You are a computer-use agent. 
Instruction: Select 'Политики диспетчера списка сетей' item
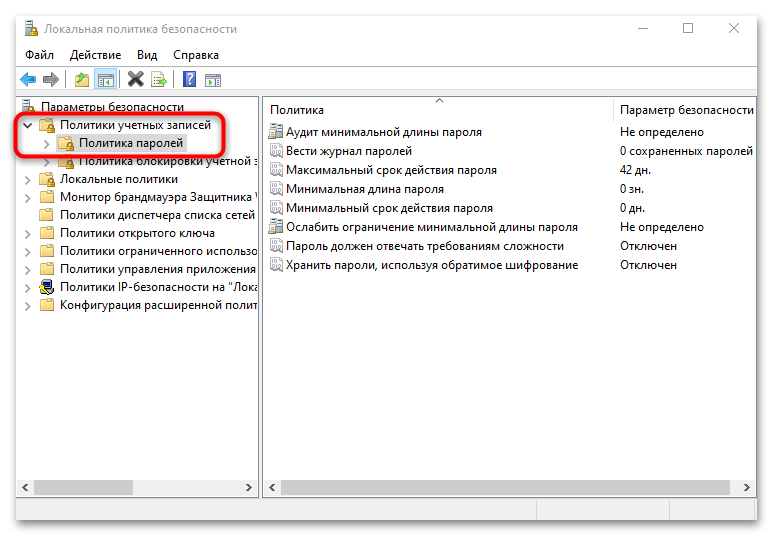157,215
